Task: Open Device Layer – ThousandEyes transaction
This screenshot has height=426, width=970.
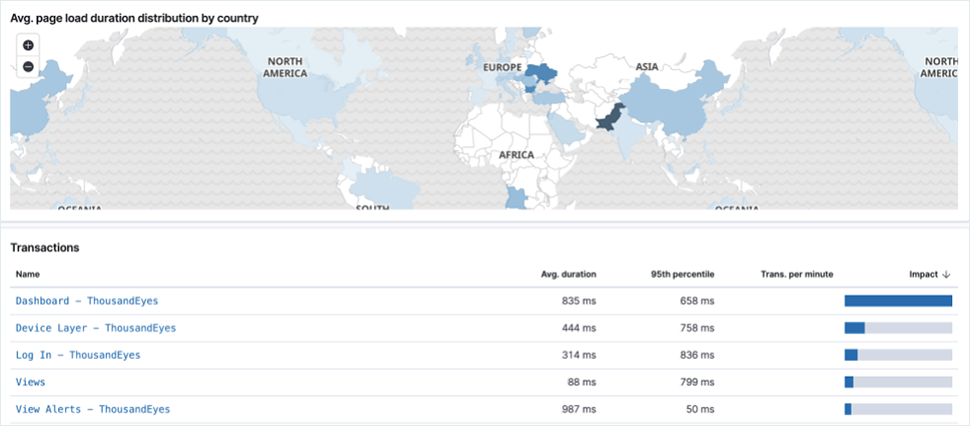Action: 95,327
